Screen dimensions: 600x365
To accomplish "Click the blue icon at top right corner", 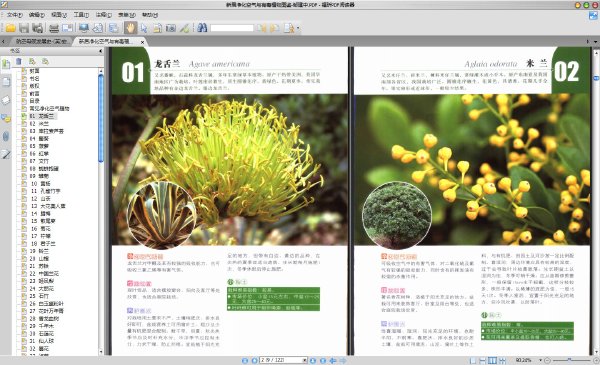I will [x=593, y=15].
